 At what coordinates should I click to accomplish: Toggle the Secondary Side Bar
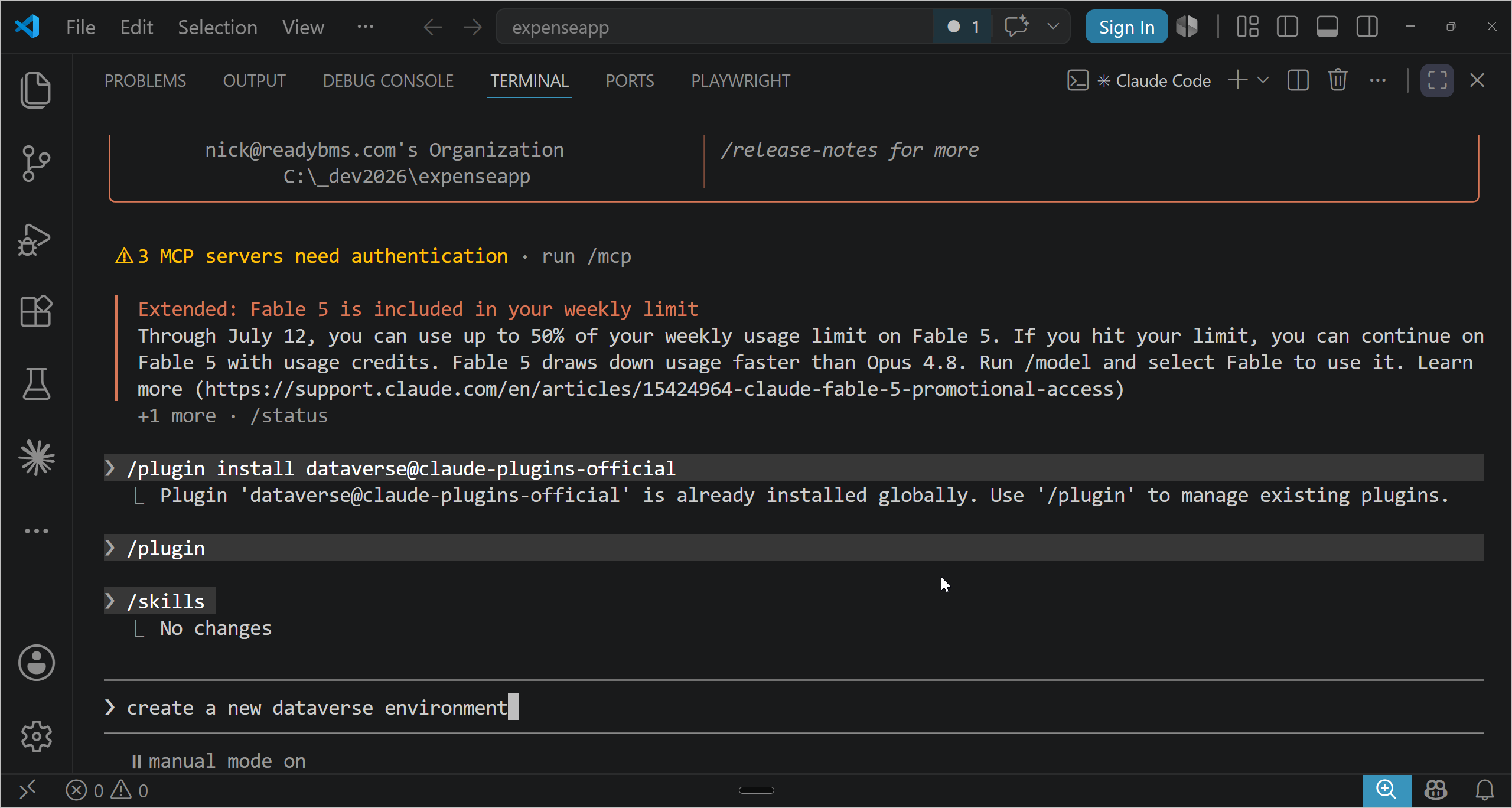click(x=1367, y=27)
